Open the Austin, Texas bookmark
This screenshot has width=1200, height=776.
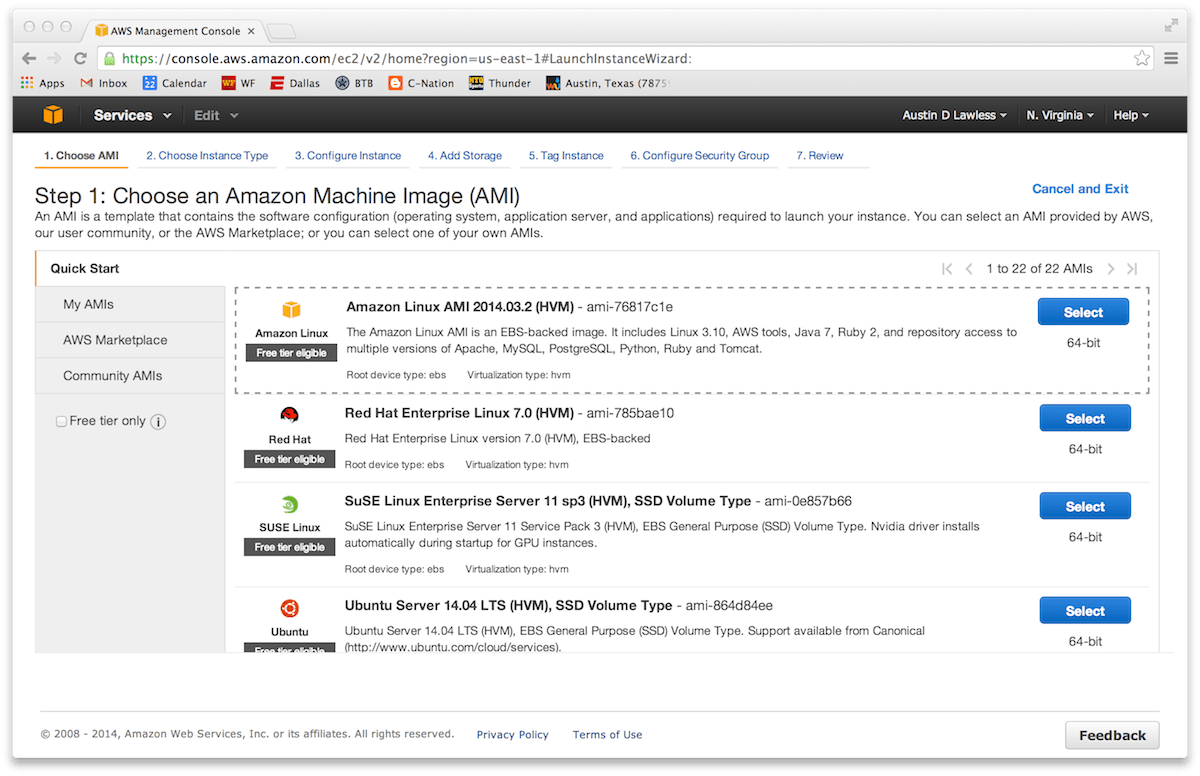pyautogui.click(x=608, y=83)
